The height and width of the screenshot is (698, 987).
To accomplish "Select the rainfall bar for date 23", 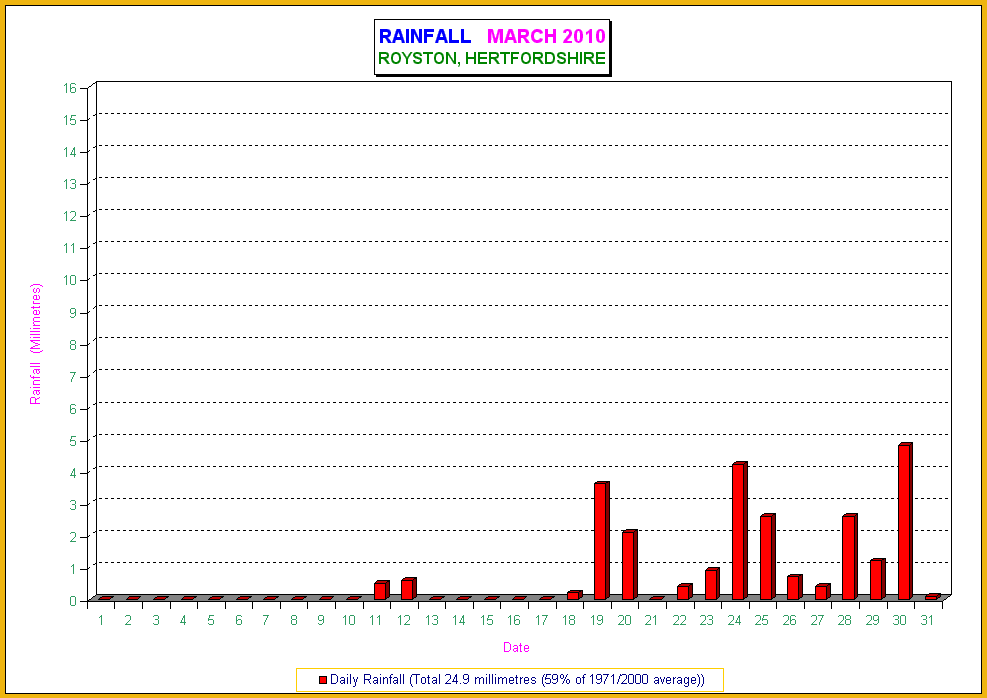I will (712, 583).
